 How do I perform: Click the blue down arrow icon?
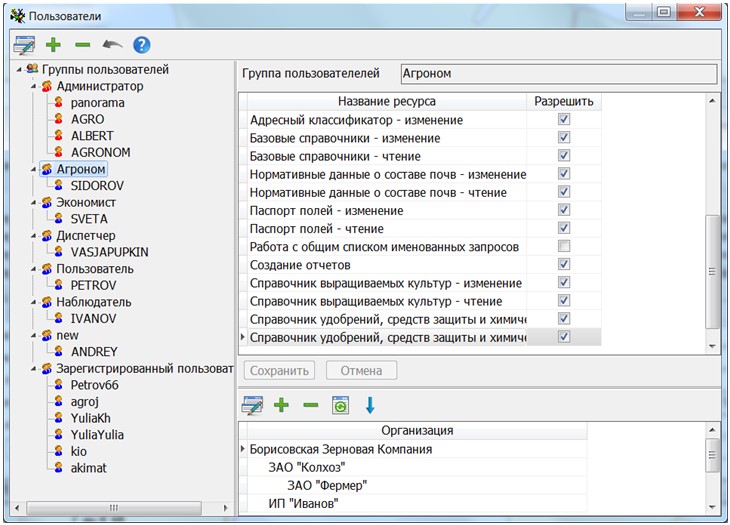tap(370, 405)
